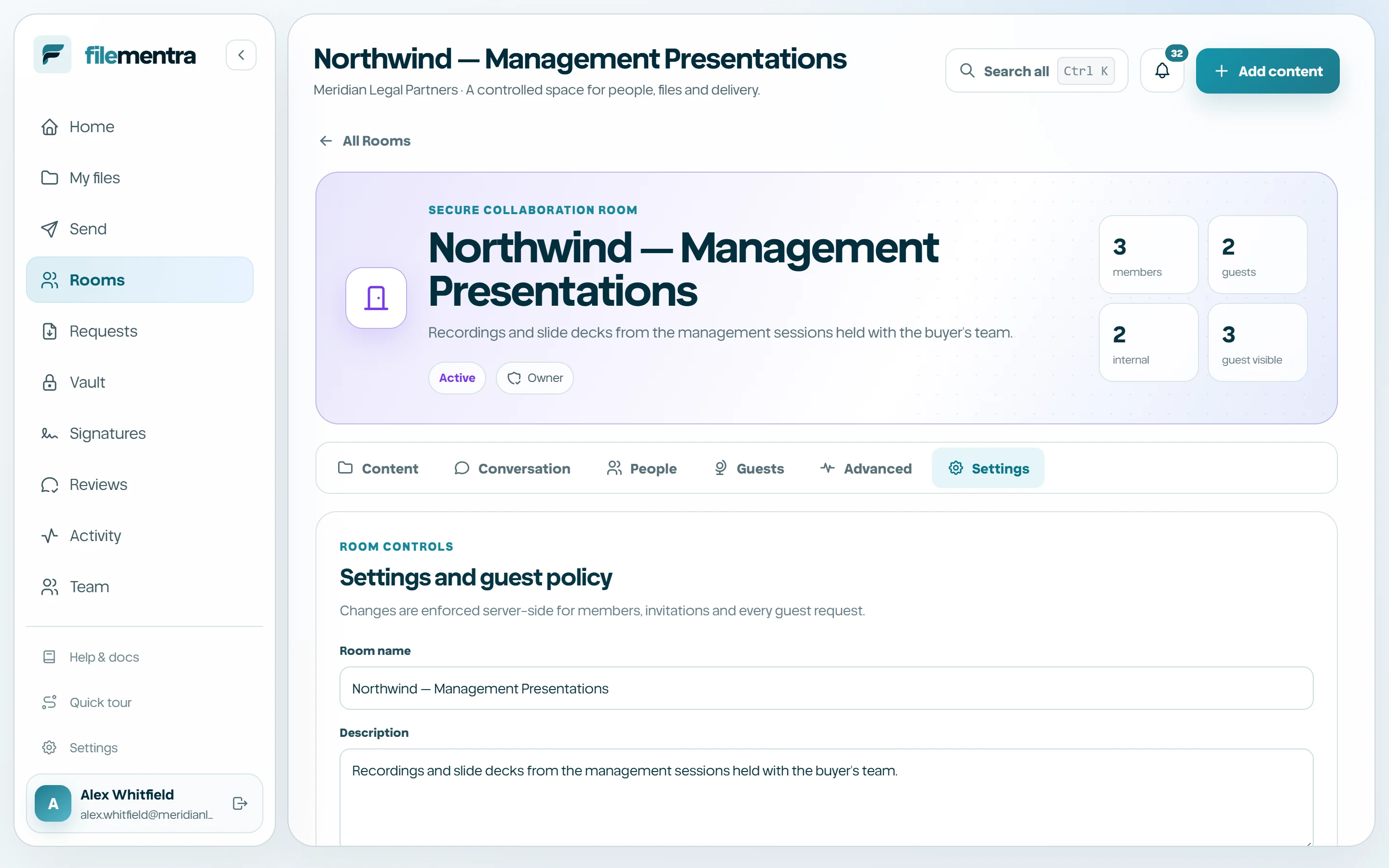Open My files in sidebar
Image resolution: width=1389 pixels, height=868 pixels.
pos(139,177)
